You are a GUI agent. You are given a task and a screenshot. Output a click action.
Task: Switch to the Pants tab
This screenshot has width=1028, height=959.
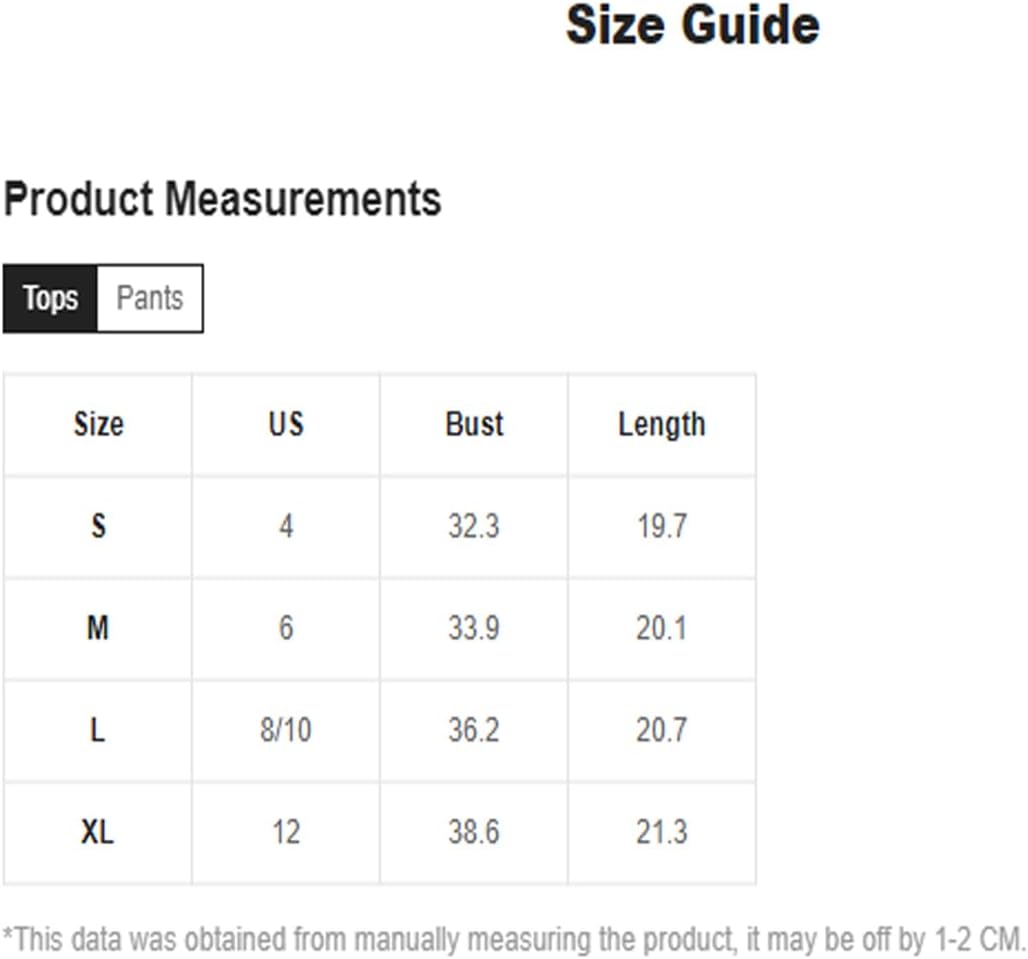point(150,298)
